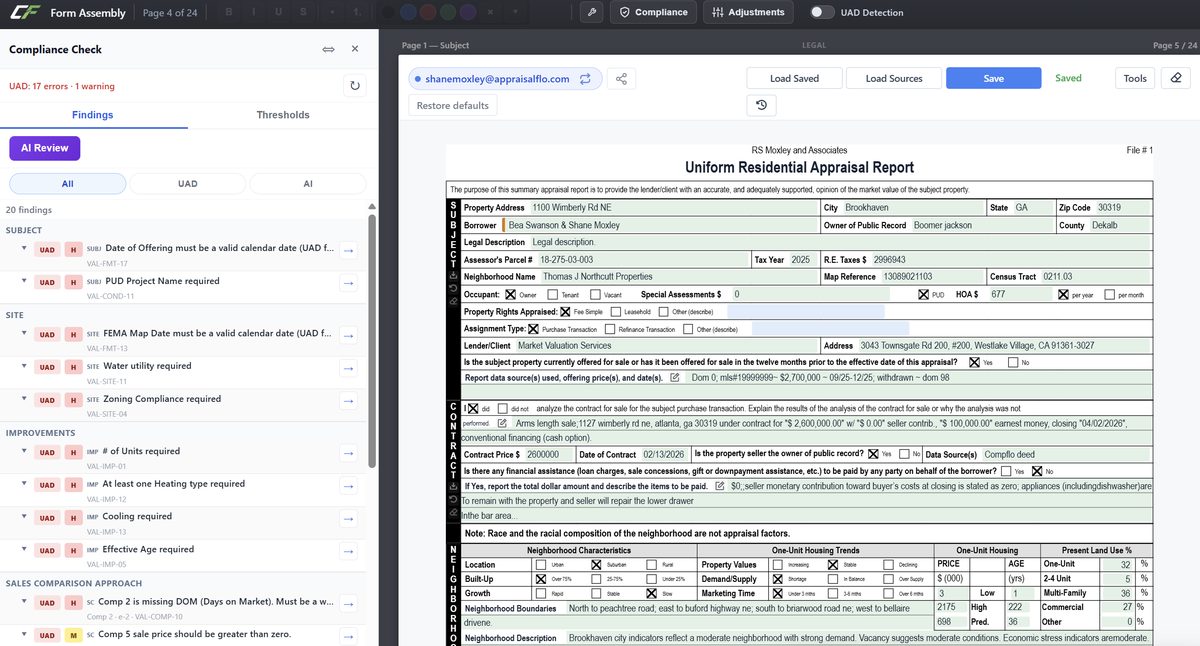Click the Load Saved button
This screenshot has width=1200, height=646.
point(794,78)
